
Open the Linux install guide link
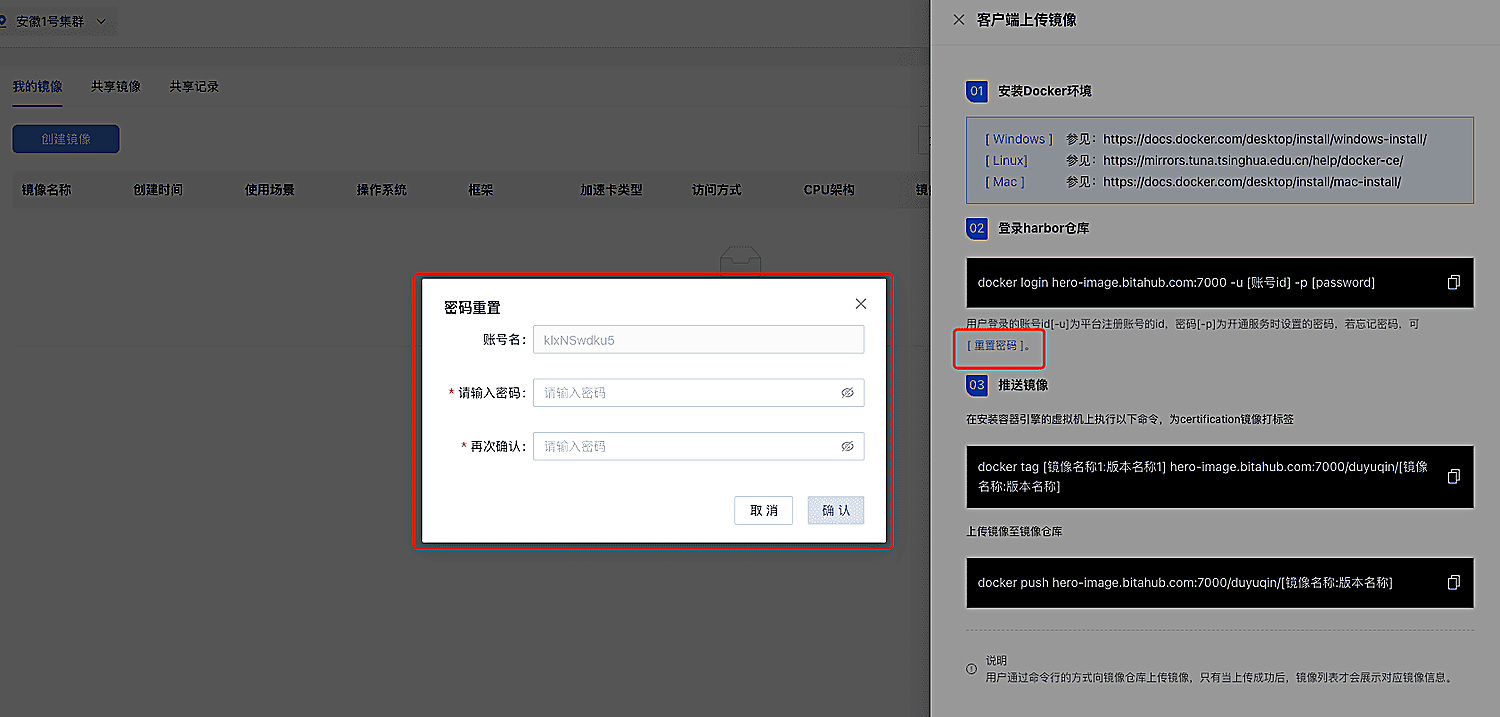pyautogui.click(x=1006, y=160)
